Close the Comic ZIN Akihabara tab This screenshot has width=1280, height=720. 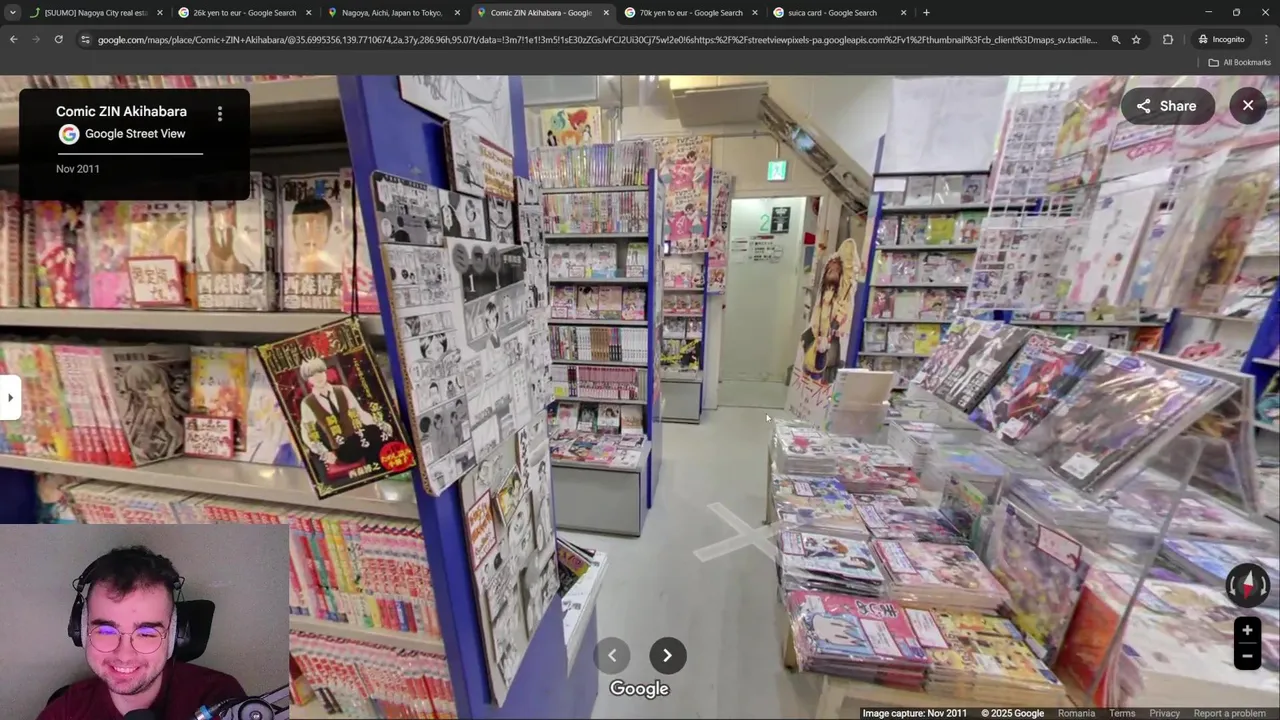606,13
